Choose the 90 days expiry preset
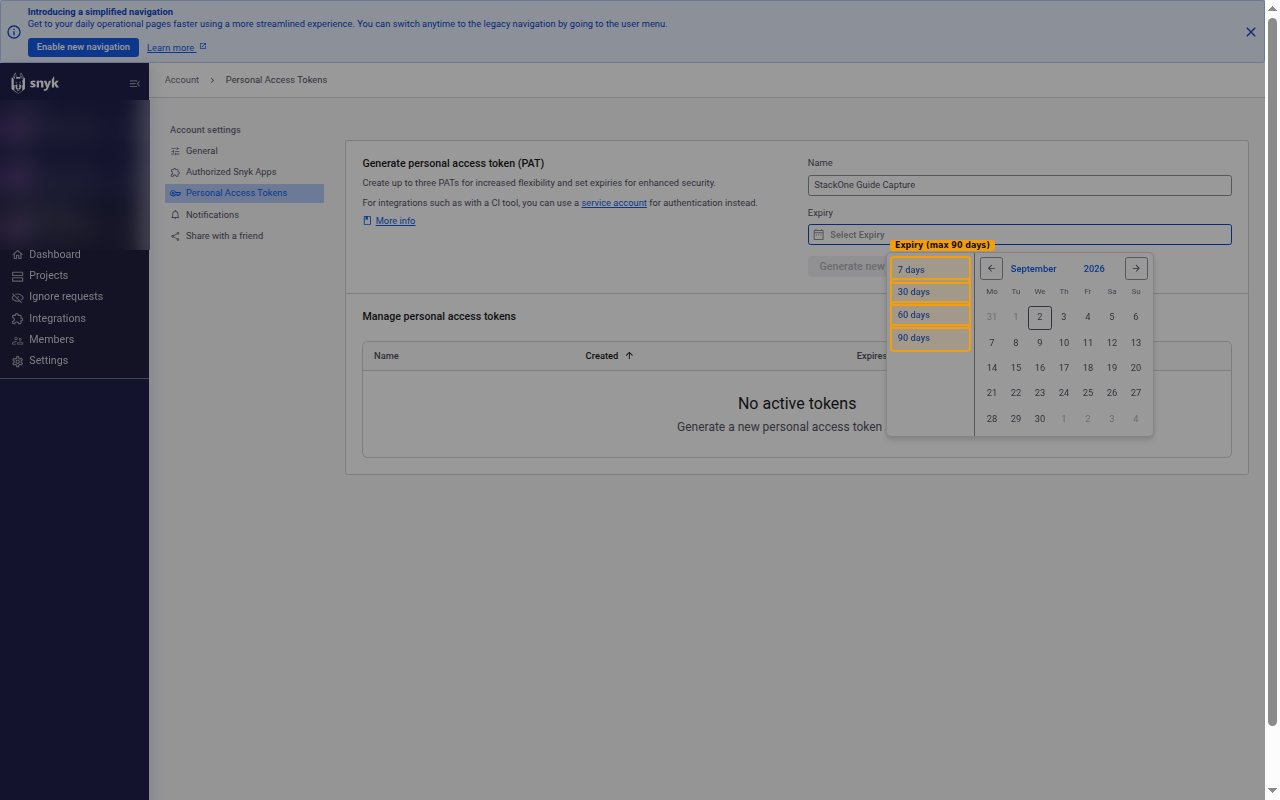The height and width of the screenshot is (800, 1280). [930, 338]
